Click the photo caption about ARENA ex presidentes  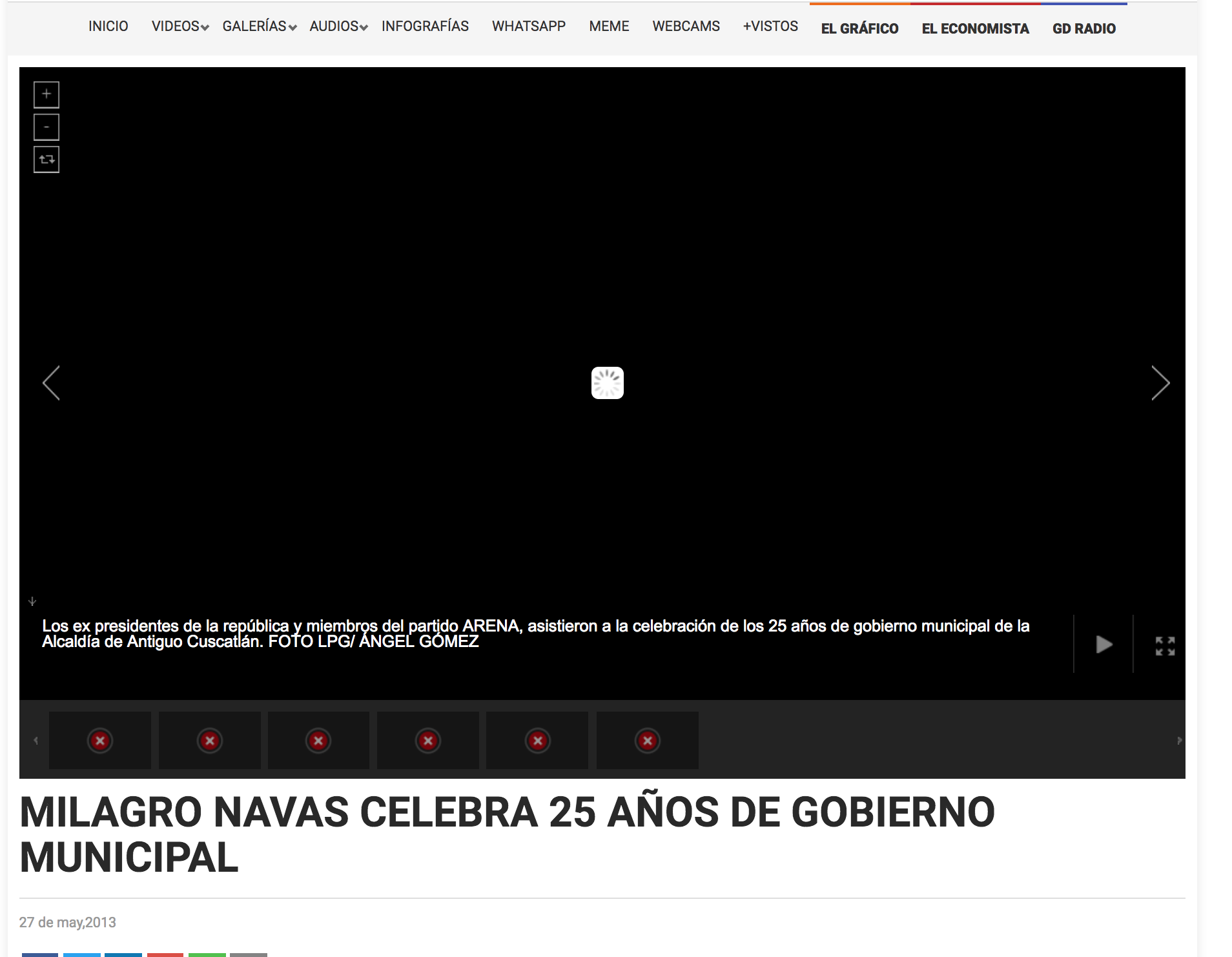536,633
